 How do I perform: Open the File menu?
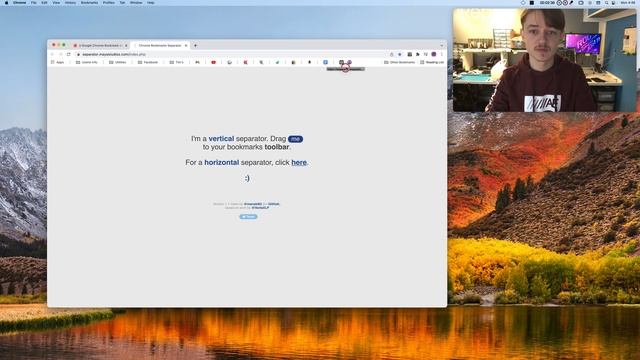tap(34, 2)
